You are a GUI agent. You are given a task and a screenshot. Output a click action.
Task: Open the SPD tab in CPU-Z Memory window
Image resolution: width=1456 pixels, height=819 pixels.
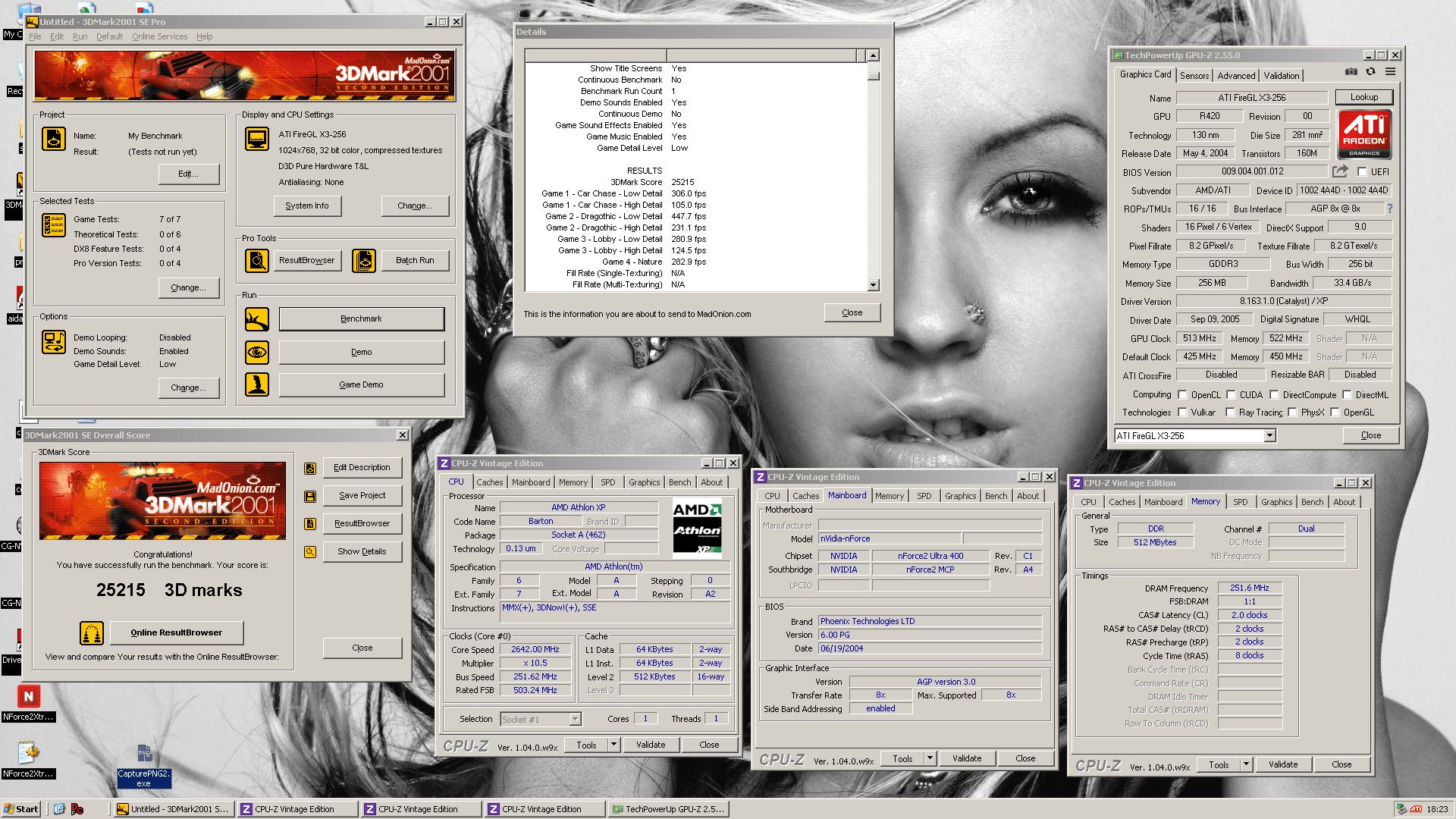click(1240, 502)
